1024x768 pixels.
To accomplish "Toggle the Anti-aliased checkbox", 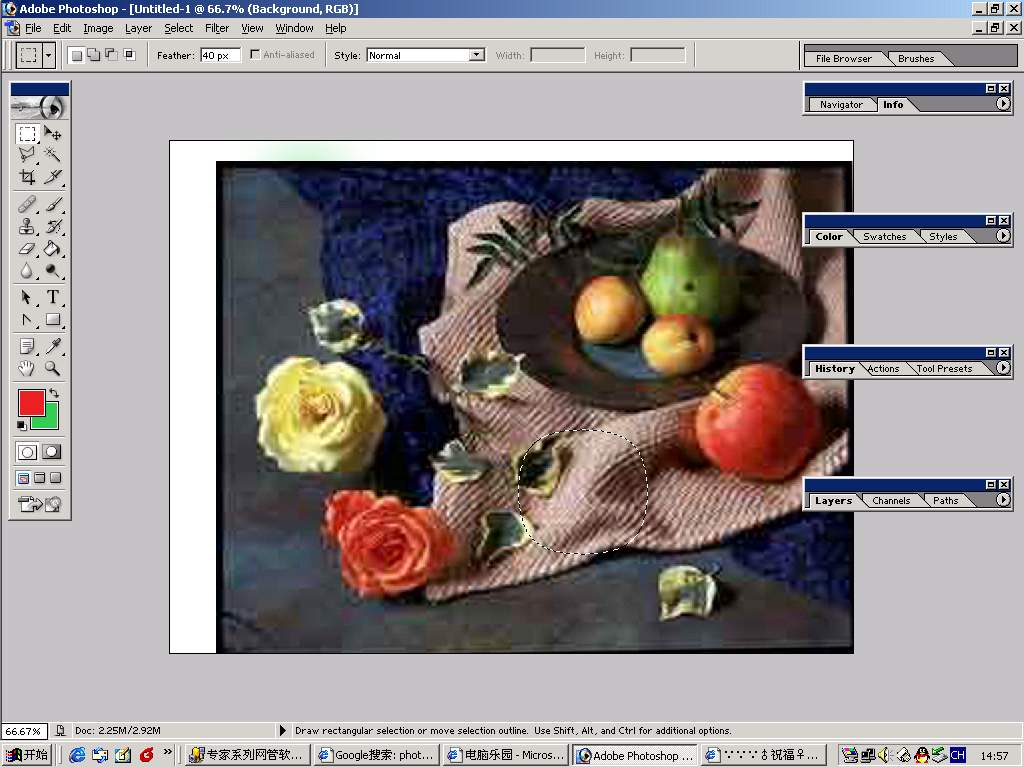I will [x=255, y=55].
